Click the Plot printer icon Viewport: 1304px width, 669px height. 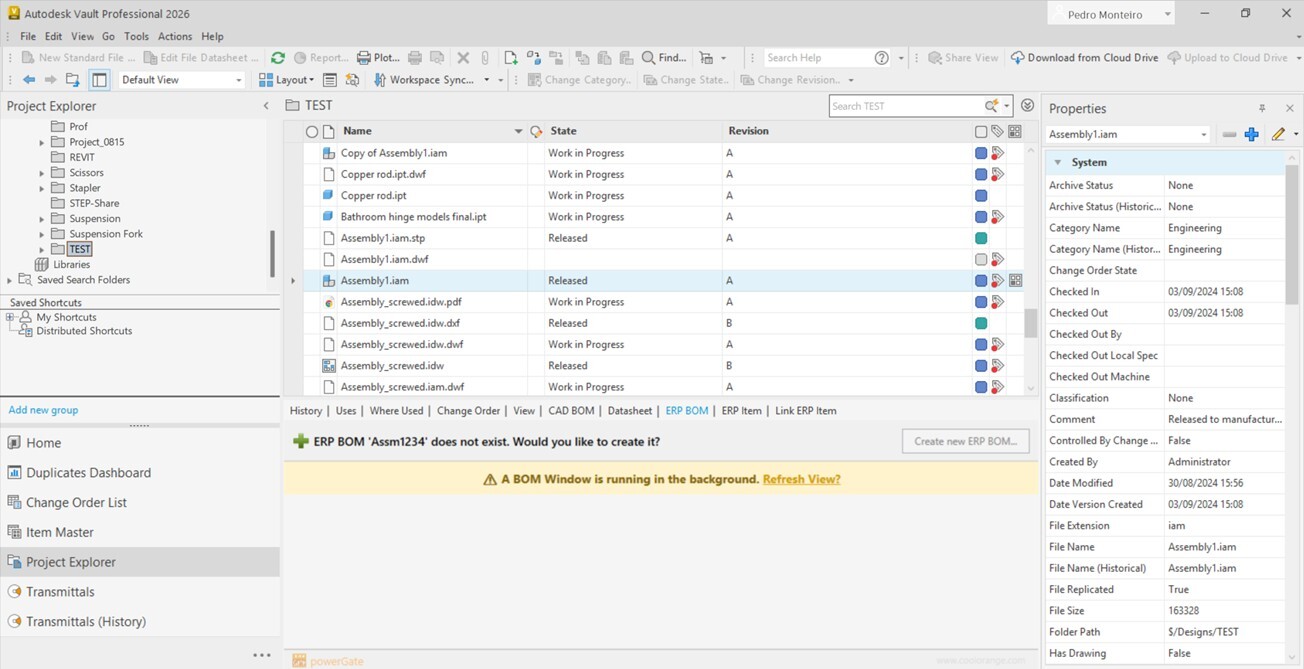click(364, 58)
